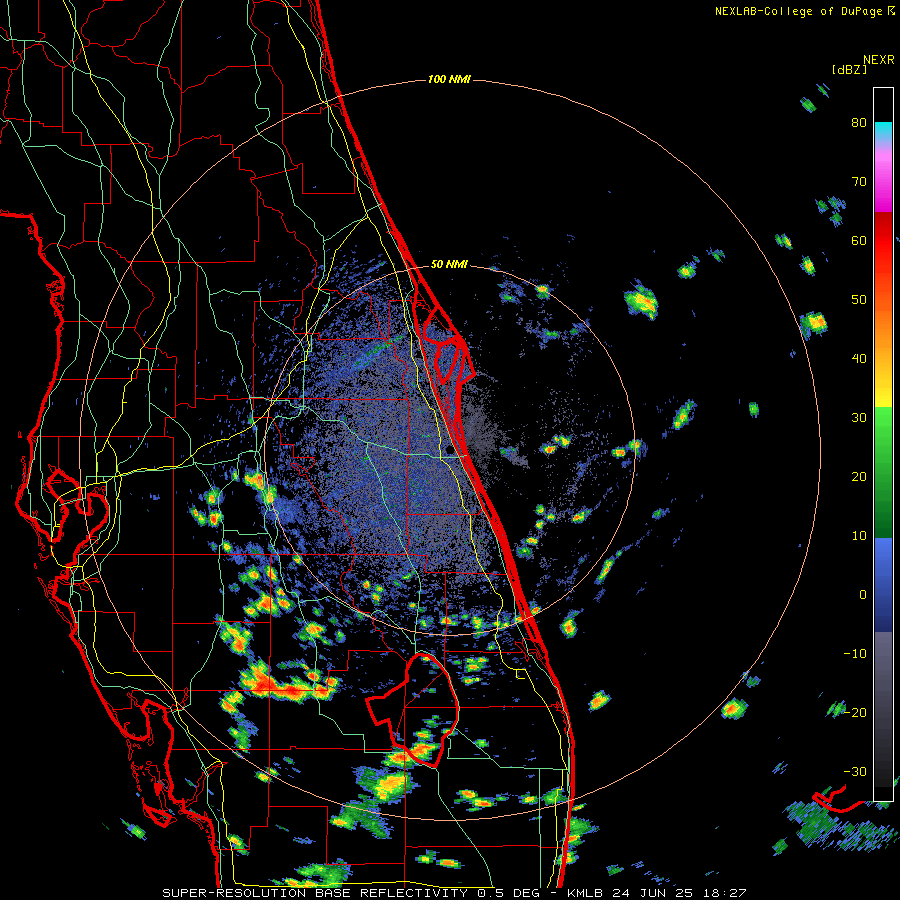900x900 pixels.
Task: Click the 50 value on the dBZ scale
Action: [859, 300]
